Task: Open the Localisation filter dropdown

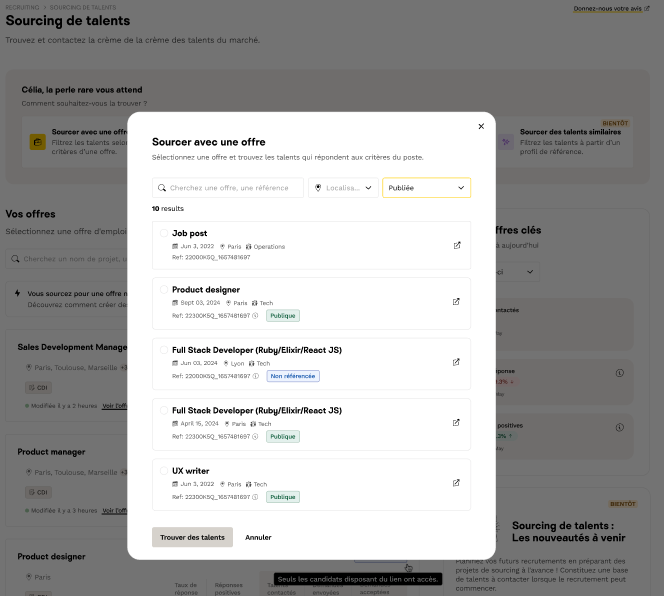Action: [x=343, y=188]
